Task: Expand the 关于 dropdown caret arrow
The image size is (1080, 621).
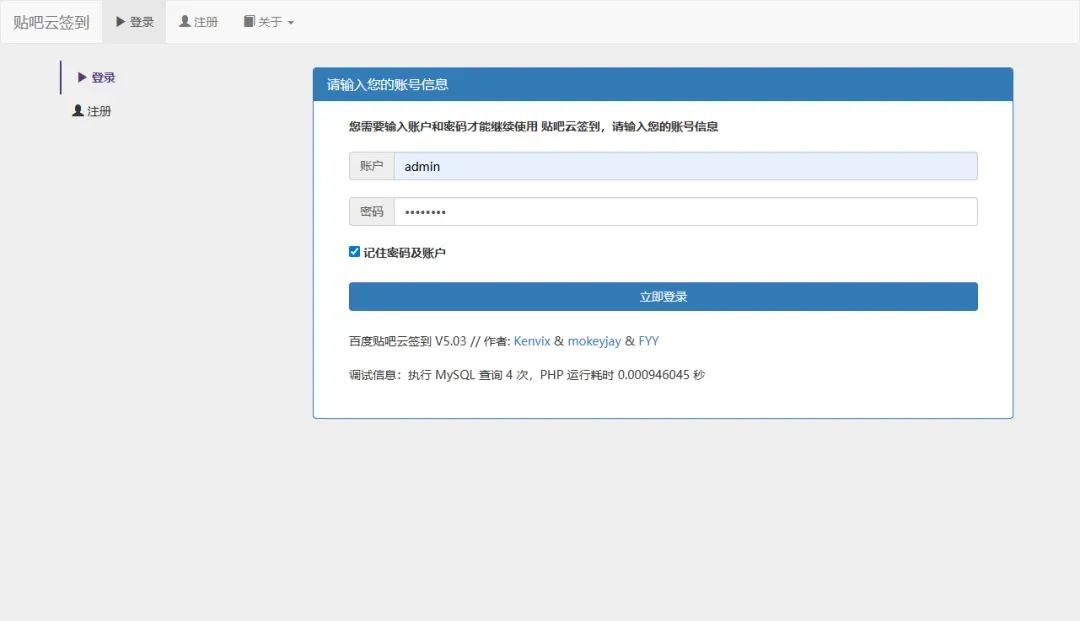Action: pyautogui.click(x=291, y=23)
